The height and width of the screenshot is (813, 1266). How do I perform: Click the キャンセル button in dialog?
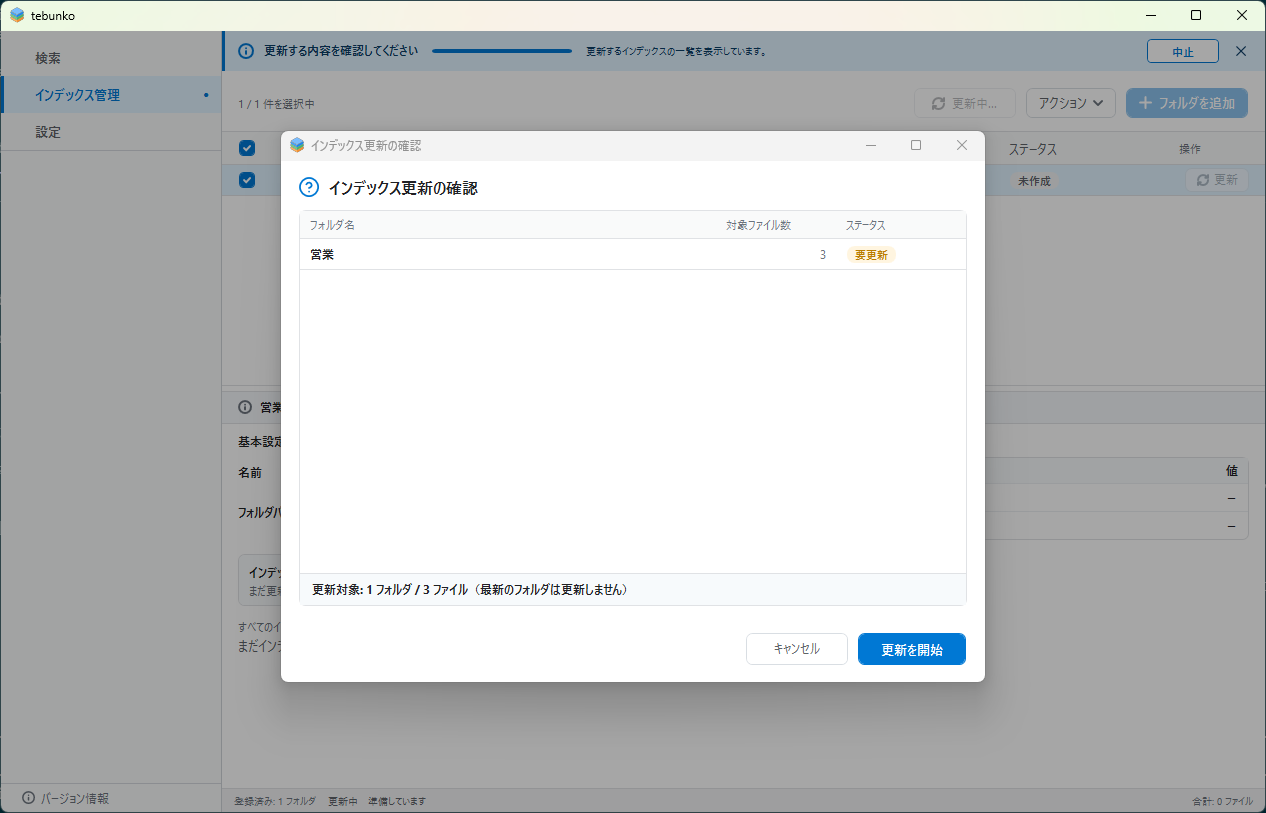tap(796, 649)
